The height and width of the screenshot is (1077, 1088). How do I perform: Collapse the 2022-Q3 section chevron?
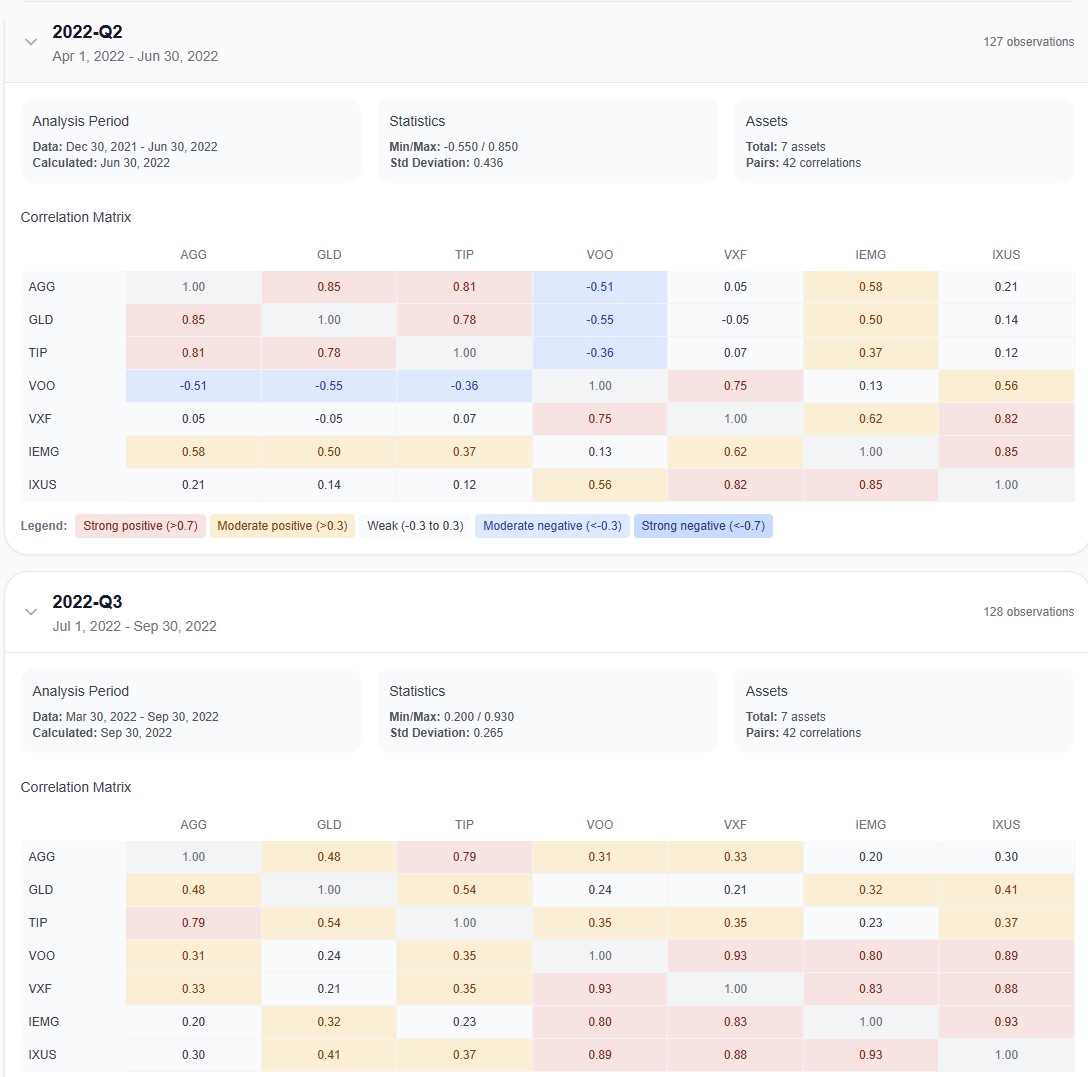(31, 612)
